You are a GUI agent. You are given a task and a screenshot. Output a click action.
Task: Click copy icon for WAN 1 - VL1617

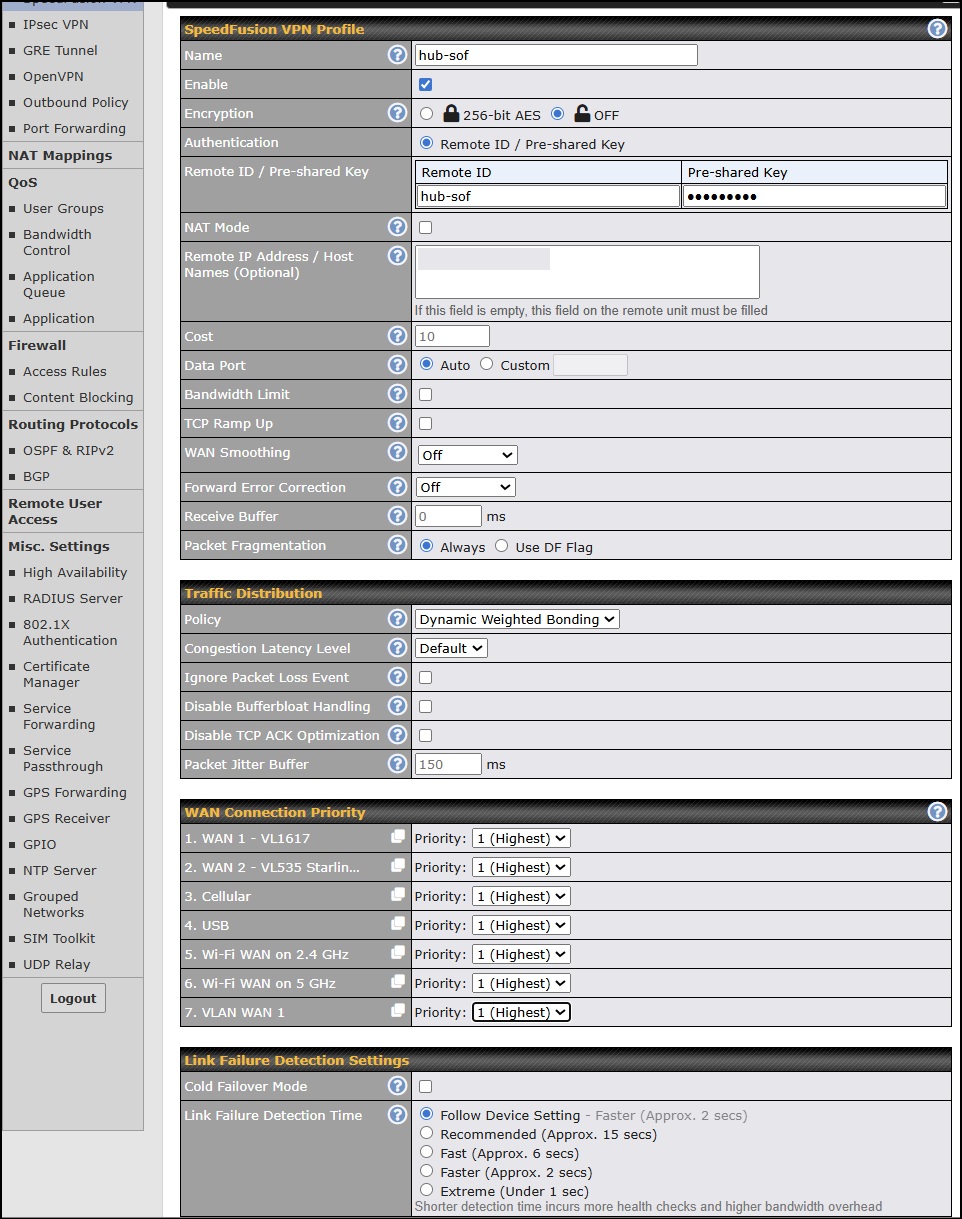[398, 837]
